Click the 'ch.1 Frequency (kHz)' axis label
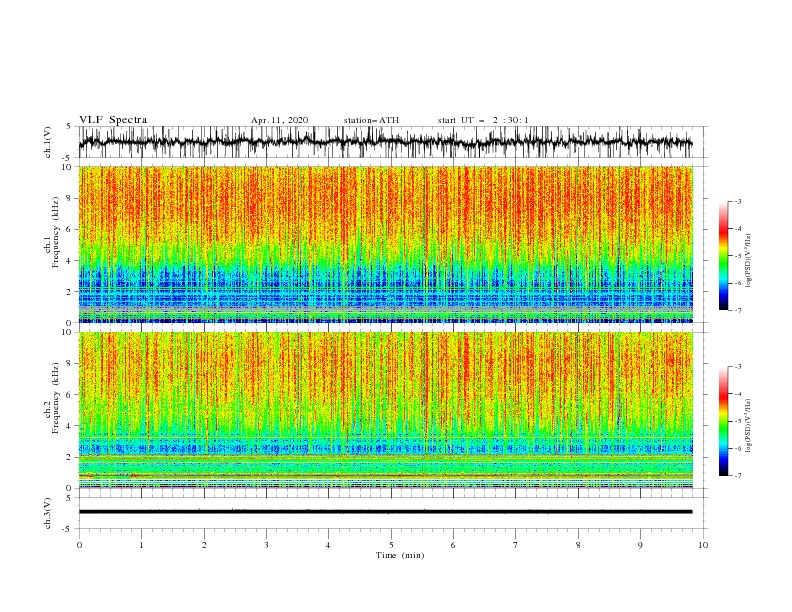792x612 pixels. tap(52, 232)
